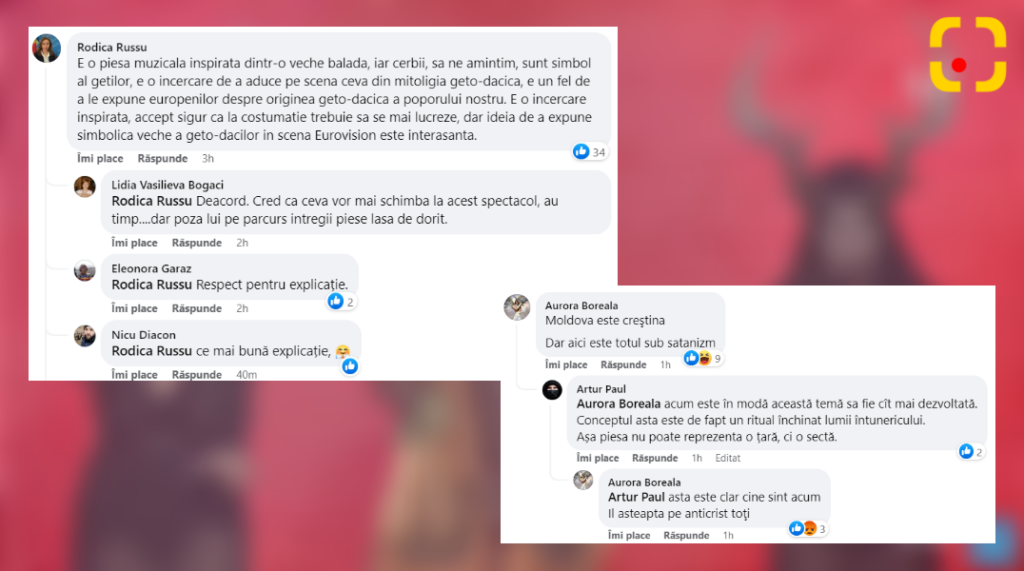Image resolution: width=1024 pixels, height=571 pixels.
Task: Open the Rodica Russu author name link
Action: (112, 47)
